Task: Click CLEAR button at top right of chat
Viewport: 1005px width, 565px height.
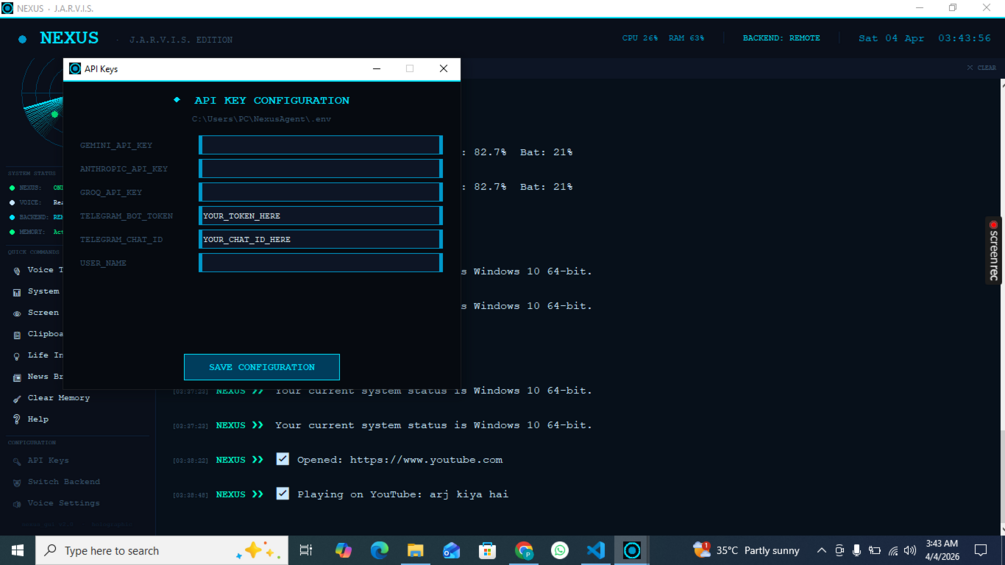Action: click(x=981, y=67)
